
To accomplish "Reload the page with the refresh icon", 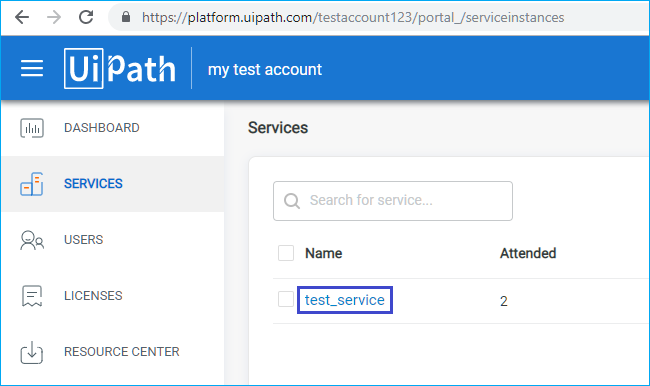I will click(x=86, y=17).
